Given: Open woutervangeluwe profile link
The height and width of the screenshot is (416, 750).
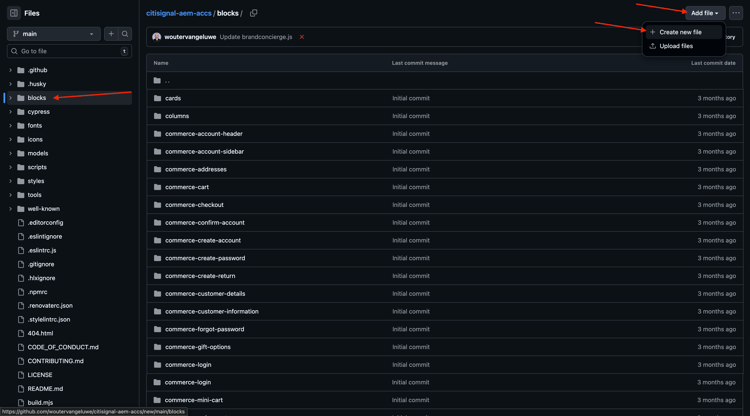Looking at the screenshot, I should click(190, 37).
